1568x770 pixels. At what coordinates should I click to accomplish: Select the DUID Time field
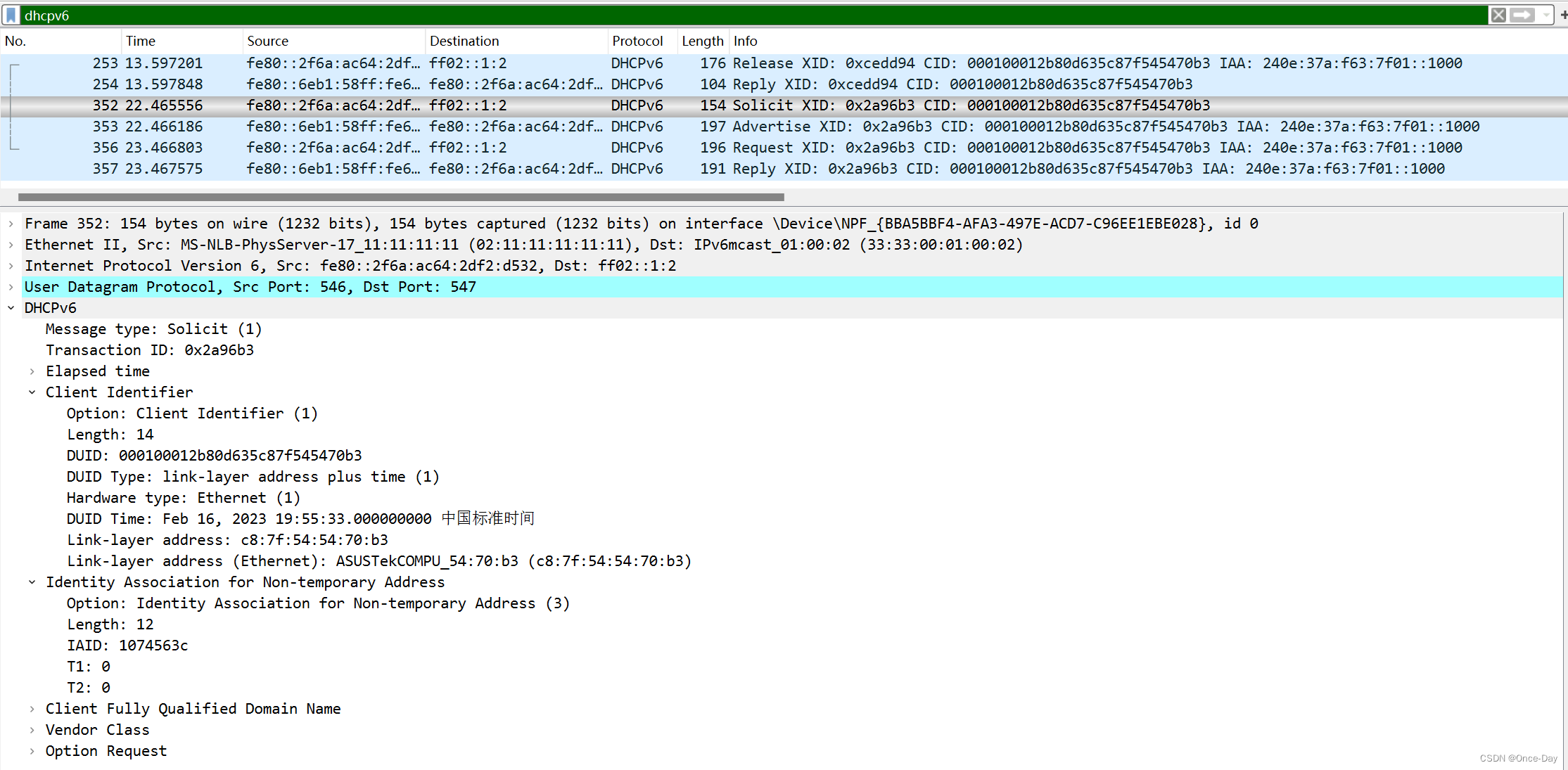tap(300, 519)
